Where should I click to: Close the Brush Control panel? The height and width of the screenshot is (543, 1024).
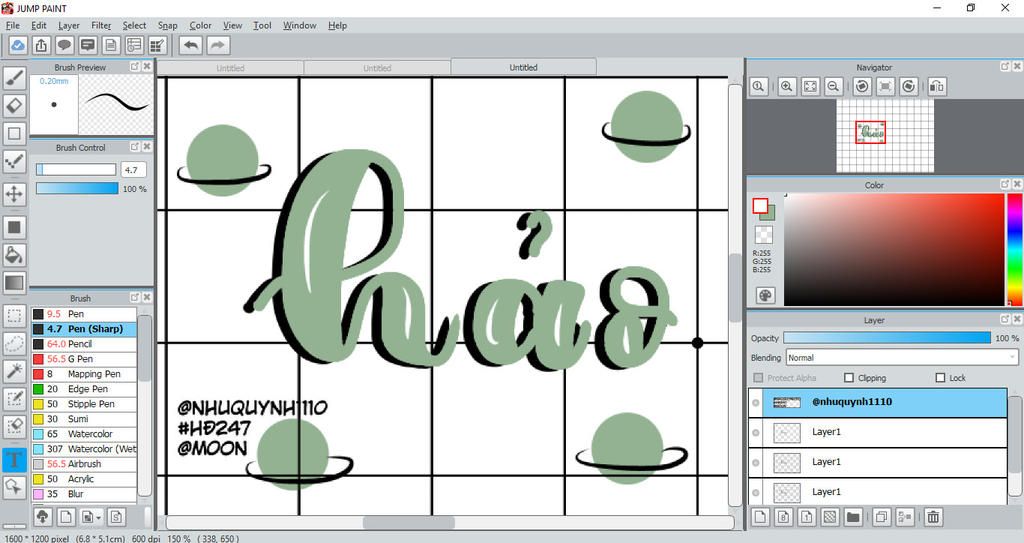pos(147,147)
